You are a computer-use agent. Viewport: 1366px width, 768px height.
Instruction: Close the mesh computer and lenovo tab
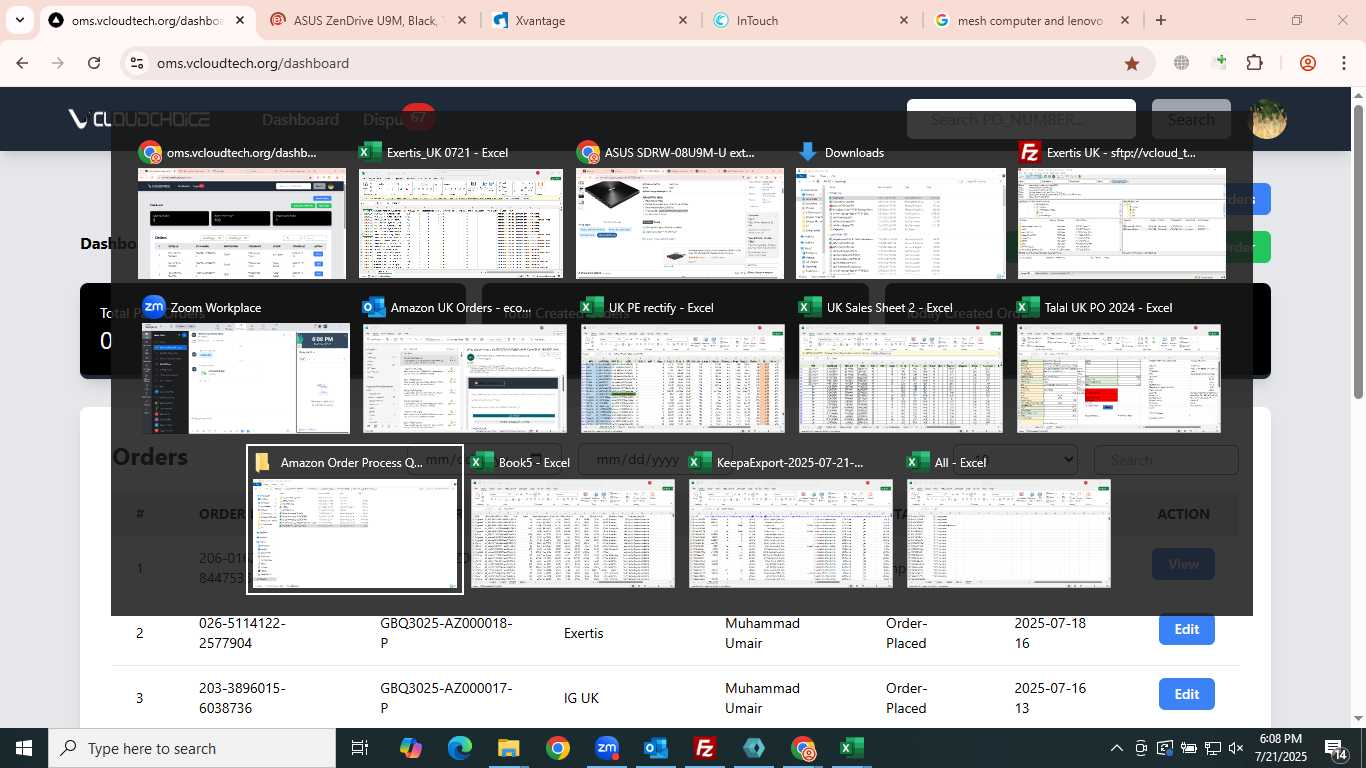click(x=1125, y=20)
